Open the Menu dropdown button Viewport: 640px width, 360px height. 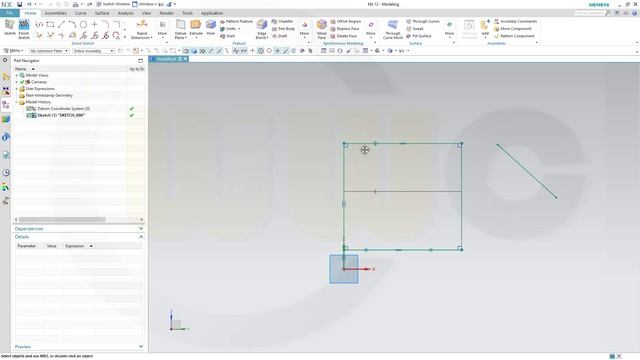pos(13,51)
